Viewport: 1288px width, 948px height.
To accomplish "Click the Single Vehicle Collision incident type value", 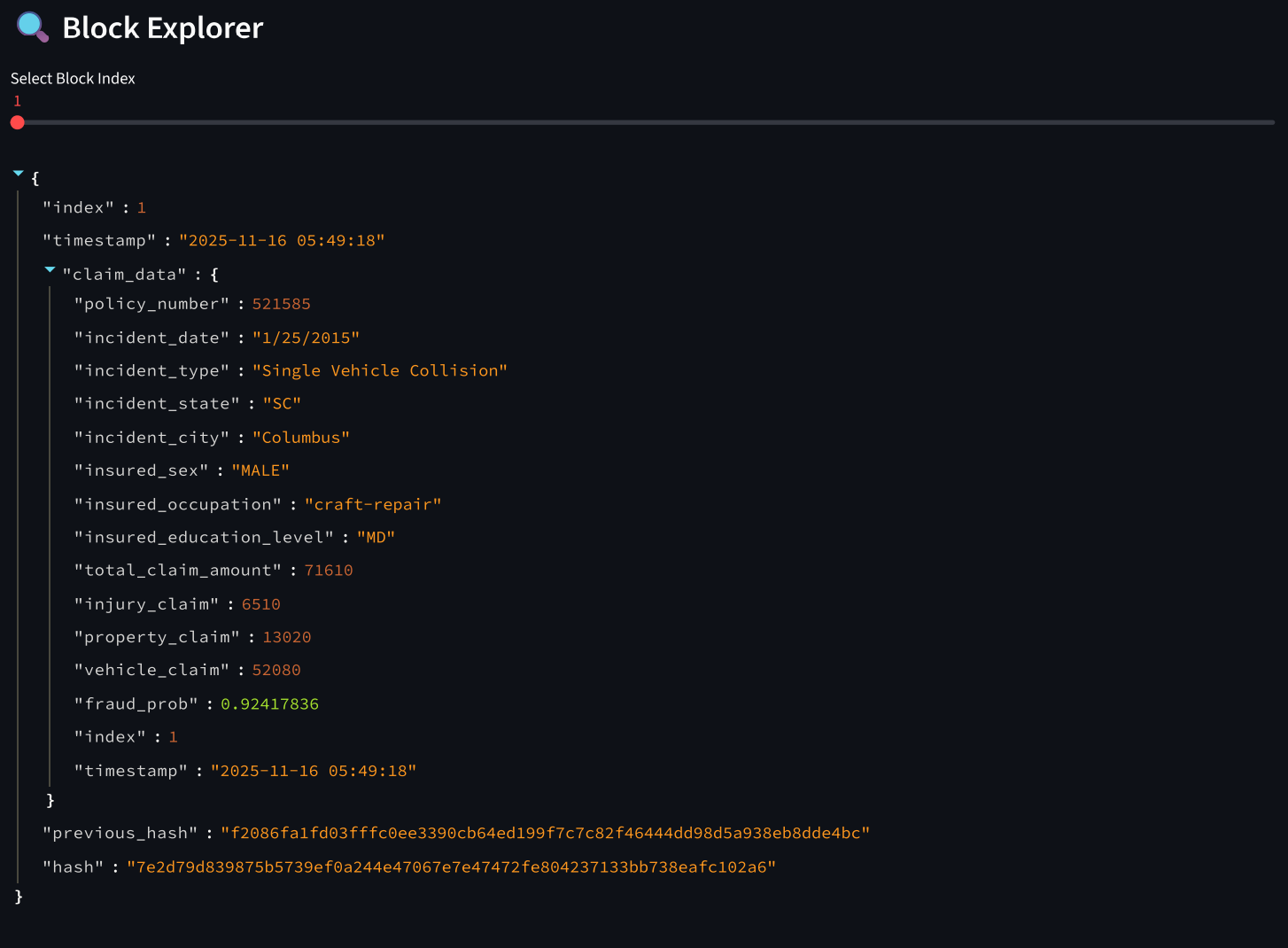I will (x=379, y=370).
